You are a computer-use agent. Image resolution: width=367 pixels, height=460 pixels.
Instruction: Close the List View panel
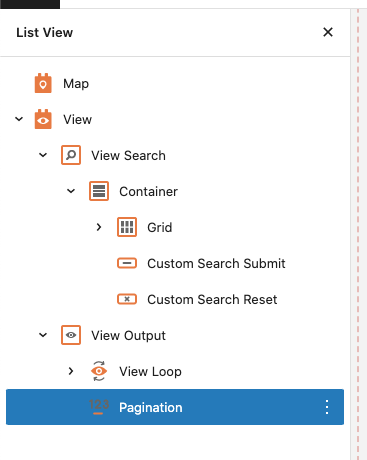[x=328, y=32]
